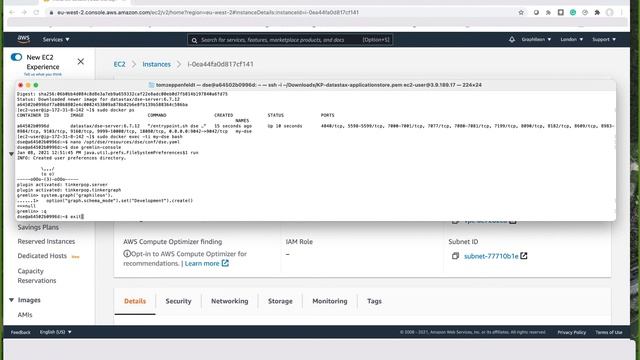640x360 pixels.
Task: Open the Support dropdown menu
Action: pyautogui.click(x=604, y=40)
